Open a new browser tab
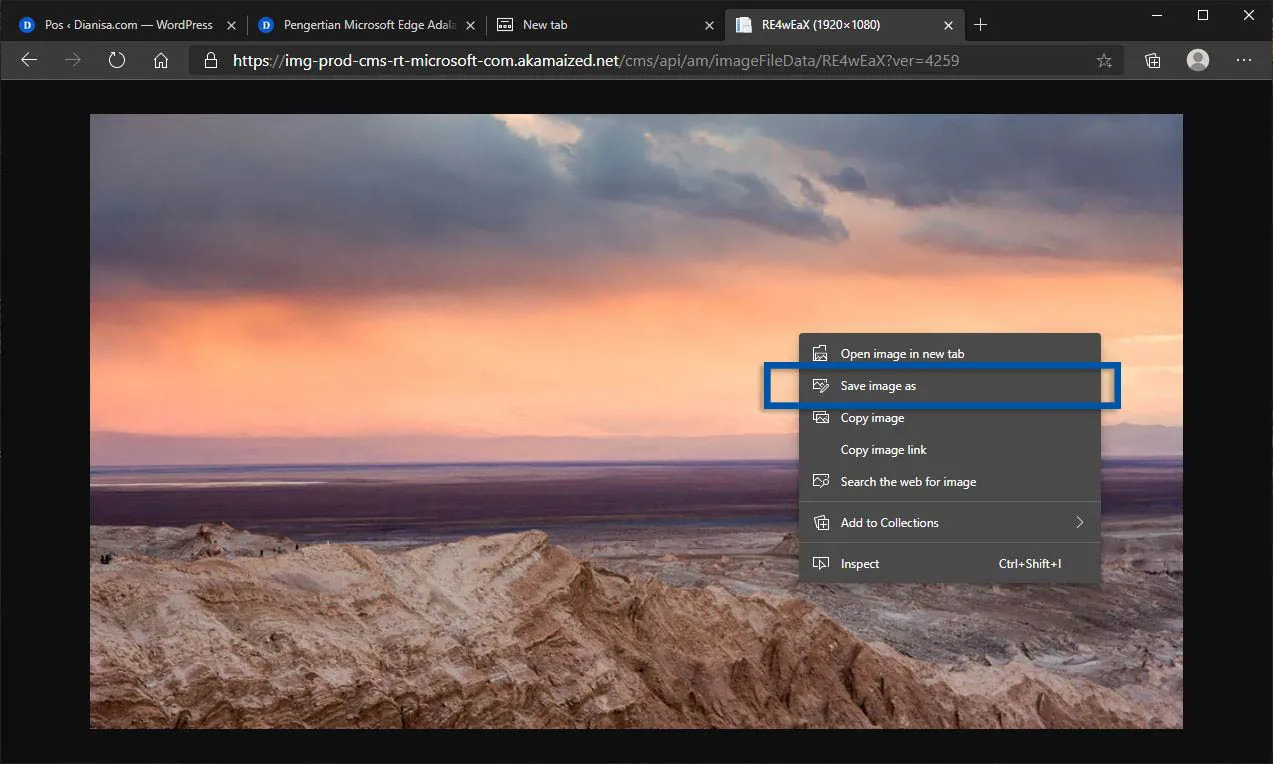Image resolution: width=1273 pixels, height=764 pixels. click(981, 24)
